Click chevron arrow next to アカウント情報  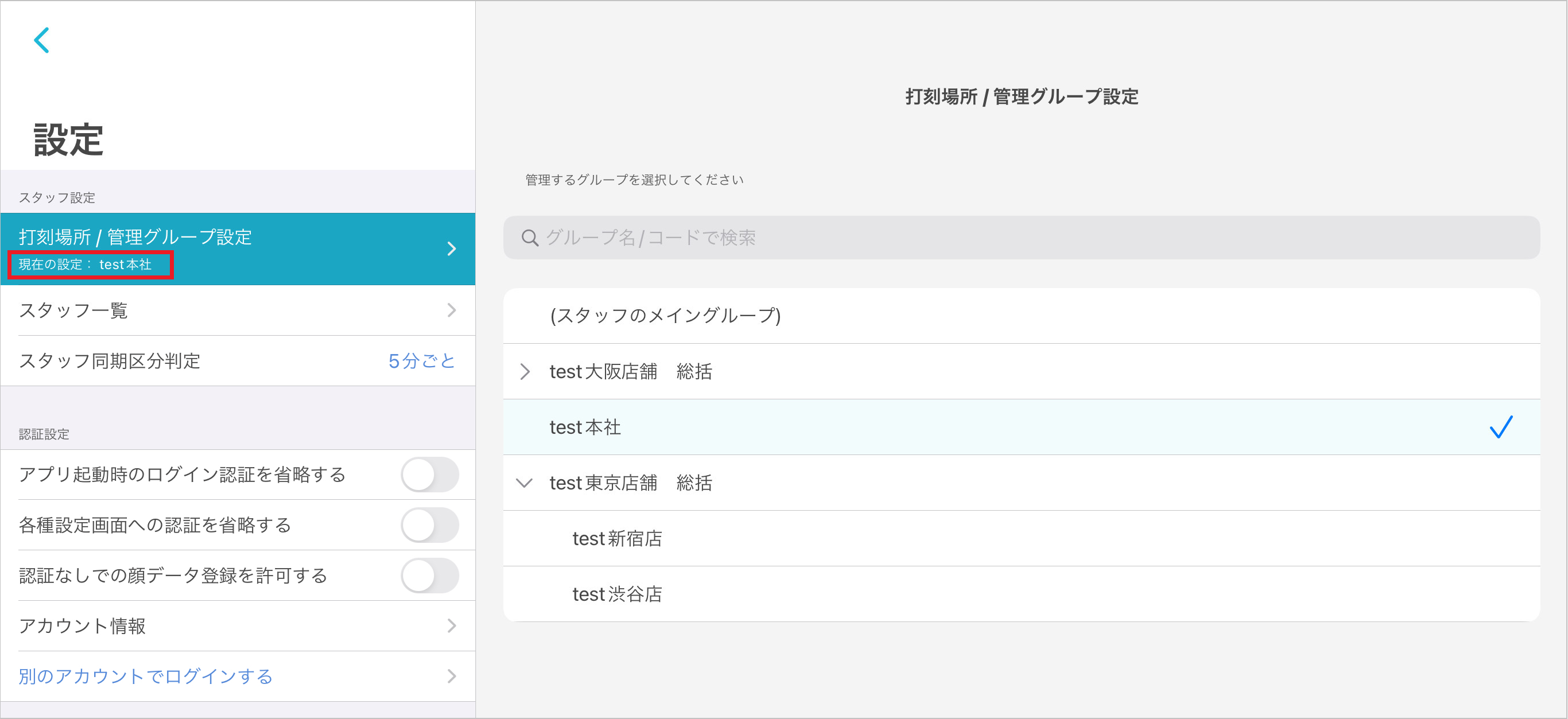451,626
